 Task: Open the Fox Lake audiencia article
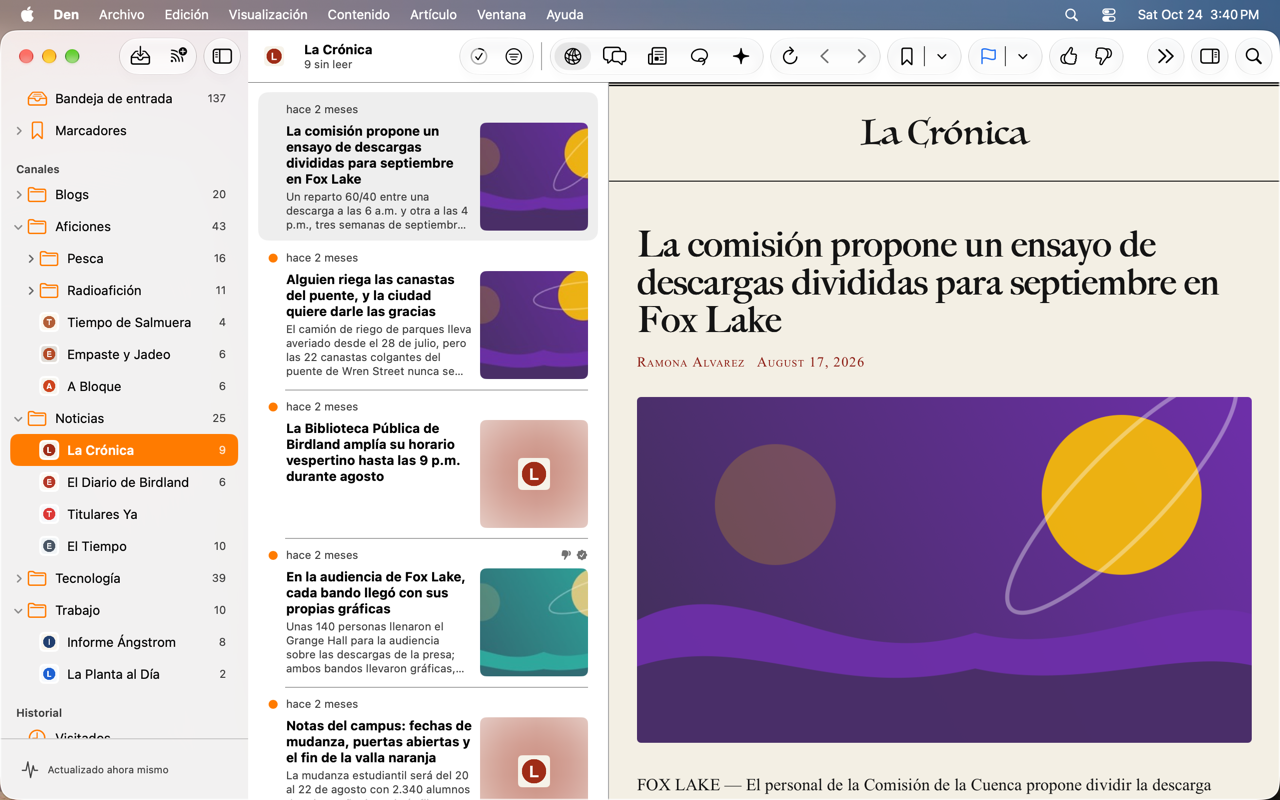point(427,613)
